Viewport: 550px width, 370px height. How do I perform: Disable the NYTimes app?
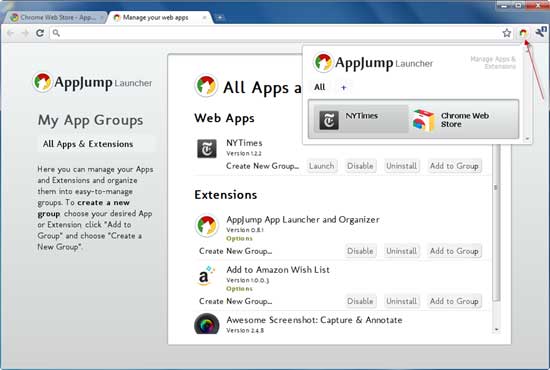pos(360,166)
